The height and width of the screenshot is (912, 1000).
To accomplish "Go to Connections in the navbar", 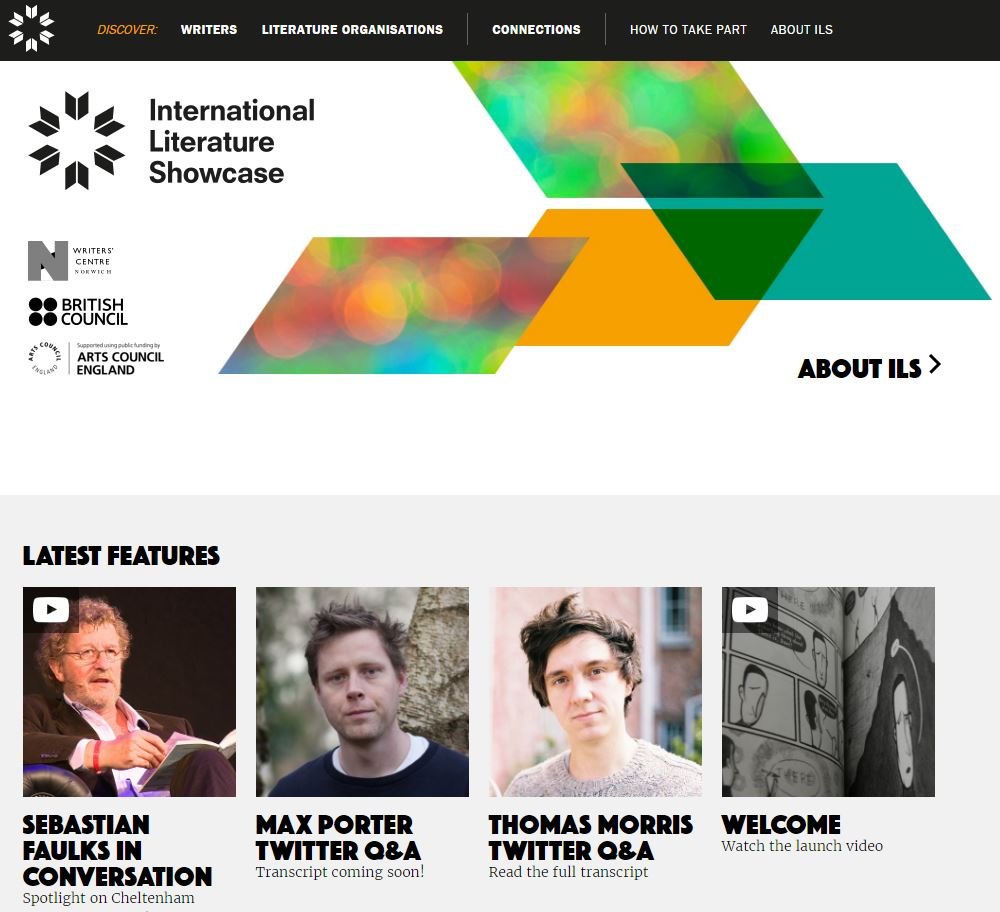I will point(536,29).
